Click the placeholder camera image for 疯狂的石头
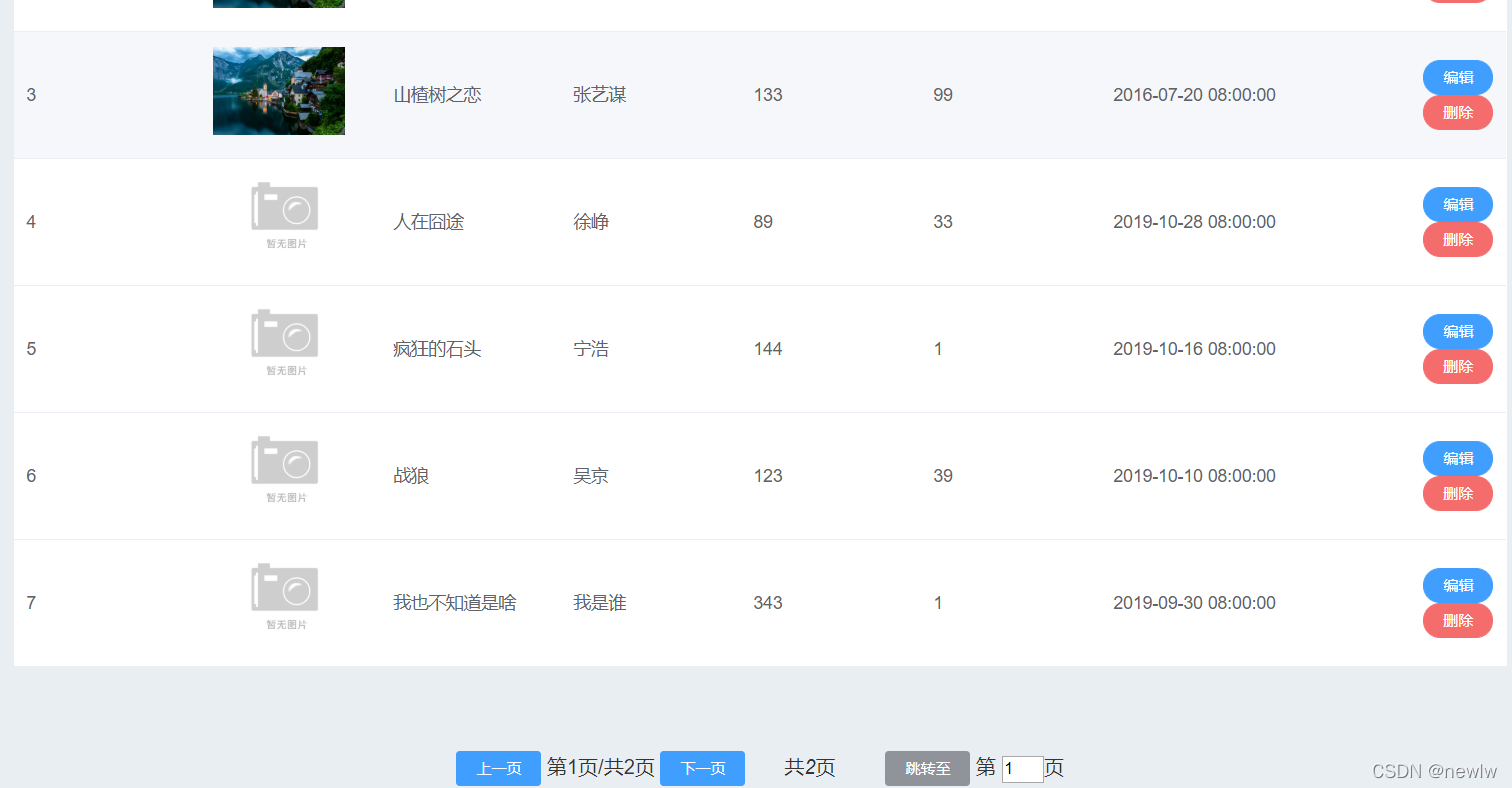Screen dimensions: 1512x788 (x=285, y=342)
